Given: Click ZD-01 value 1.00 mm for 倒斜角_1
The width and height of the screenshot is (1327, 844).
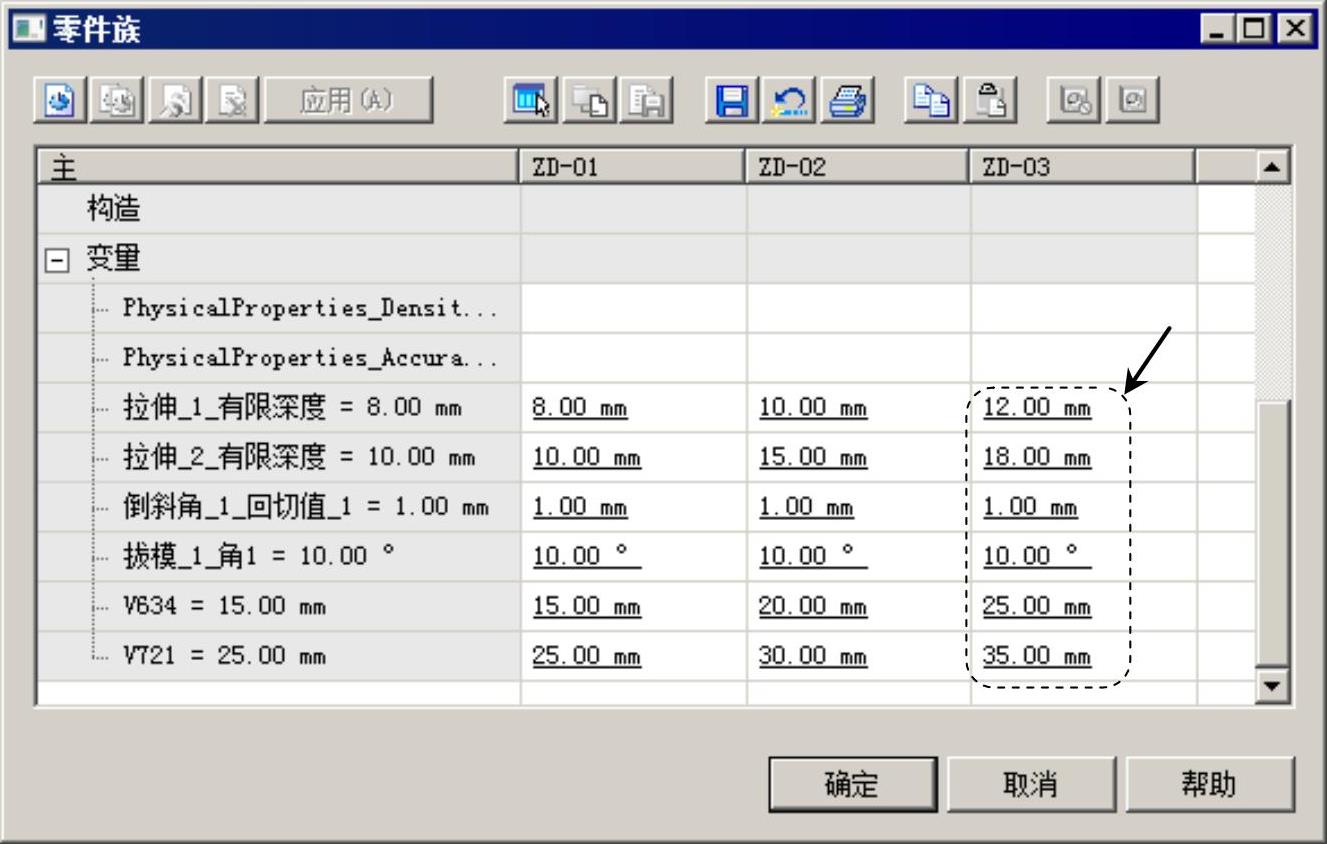Looking at the screenshot, I should coord(580,507).
